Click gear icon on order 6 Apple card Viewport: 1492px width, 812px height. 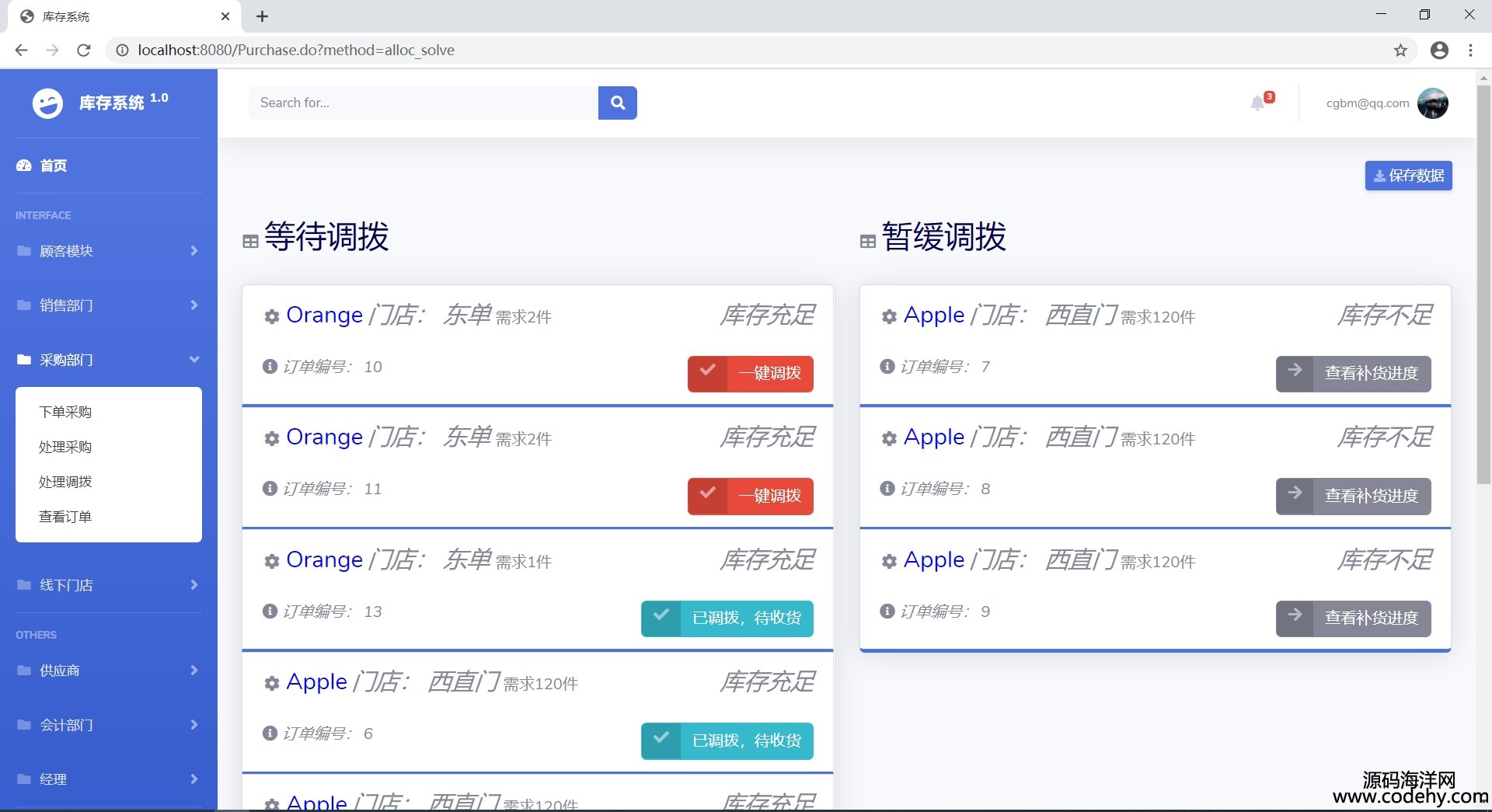271,684
